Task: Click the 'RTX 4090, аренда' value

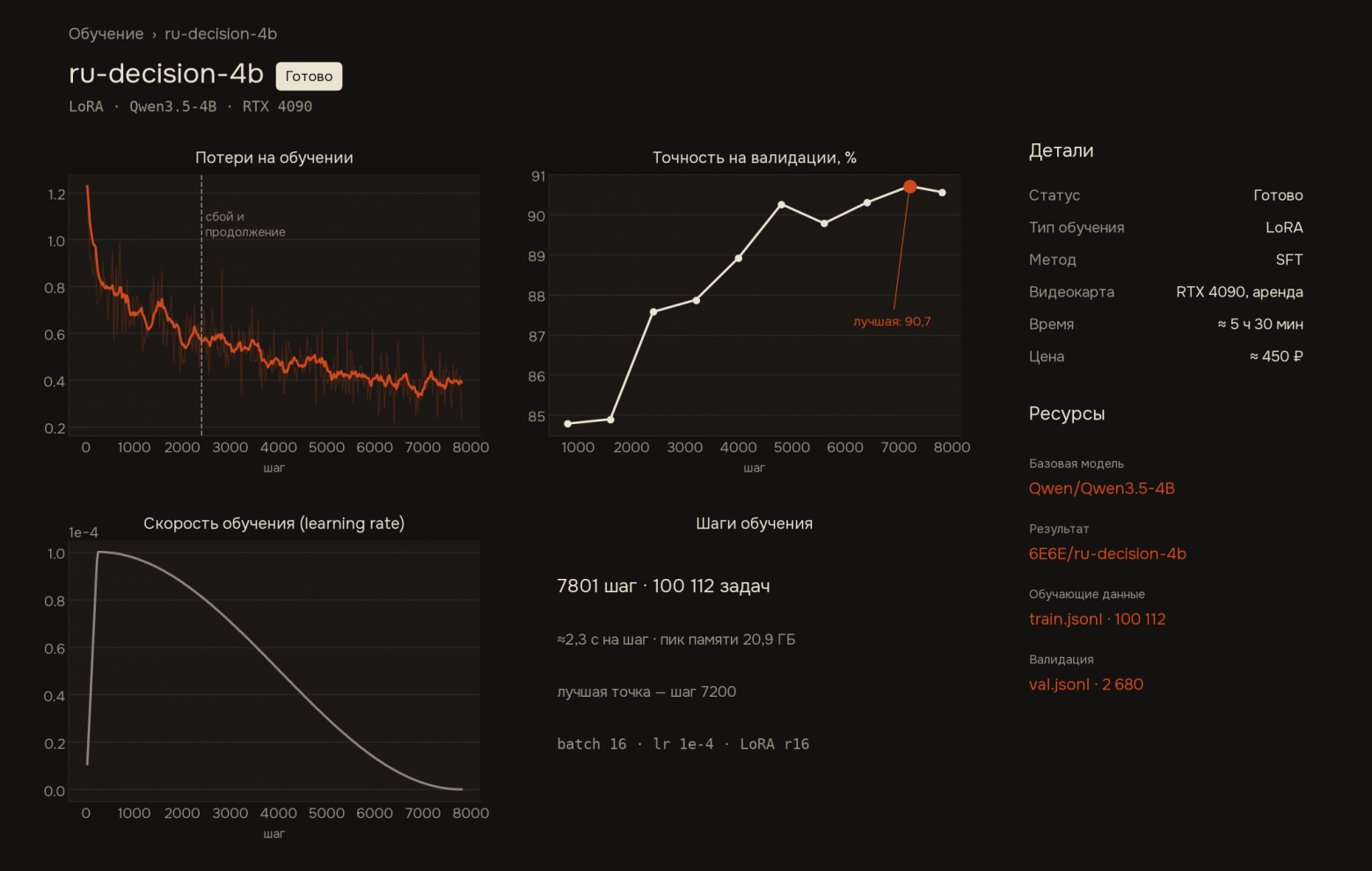Action: pyautogui.click(x=1239, y=292)
